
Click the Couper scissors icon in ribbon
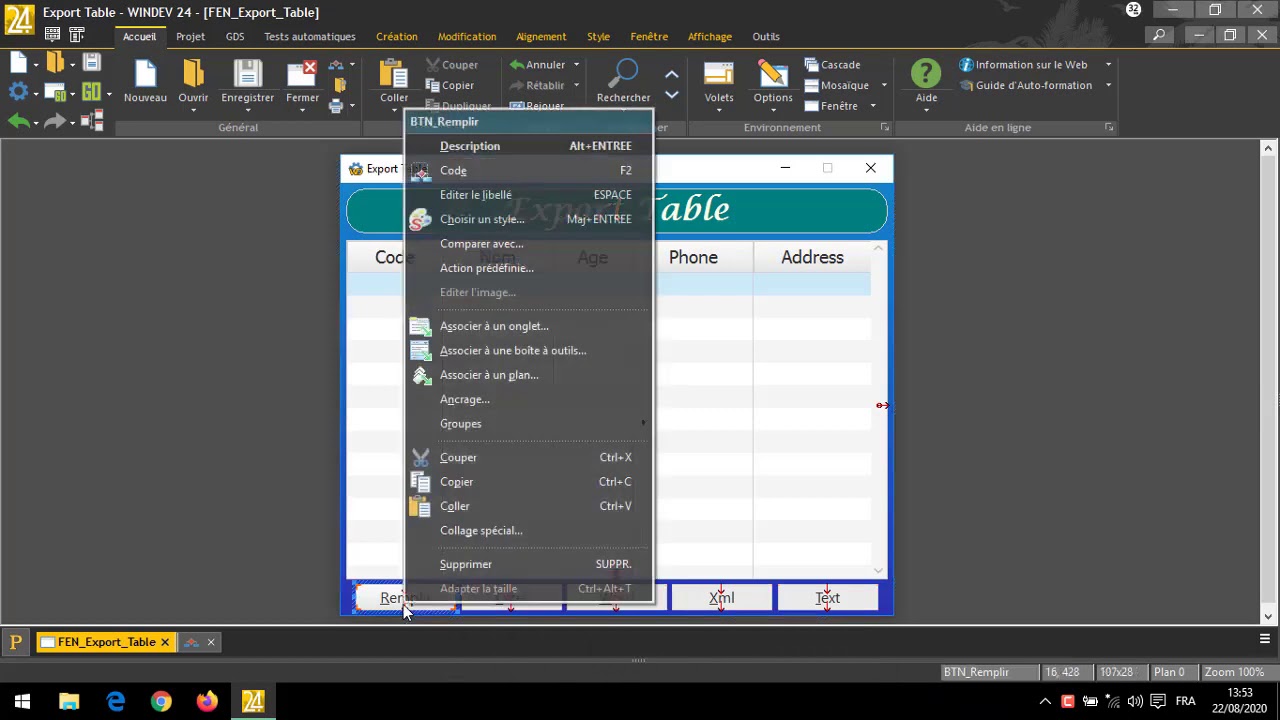pyautogui.click(x=433, y=65)
